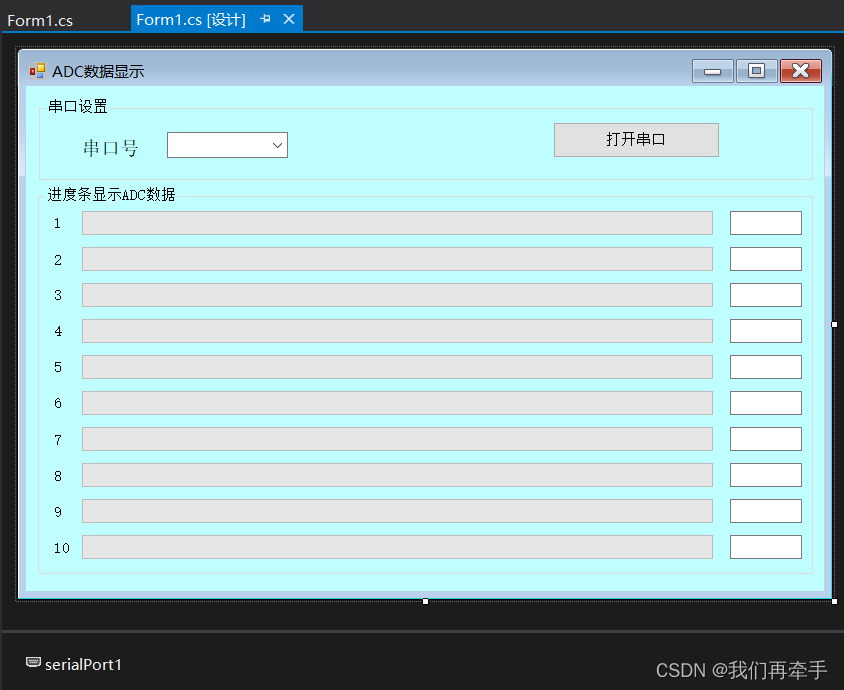Close the Form1.cs [设计] tab
This screenshot has height=690, width=844.
[x=289, y=19]
